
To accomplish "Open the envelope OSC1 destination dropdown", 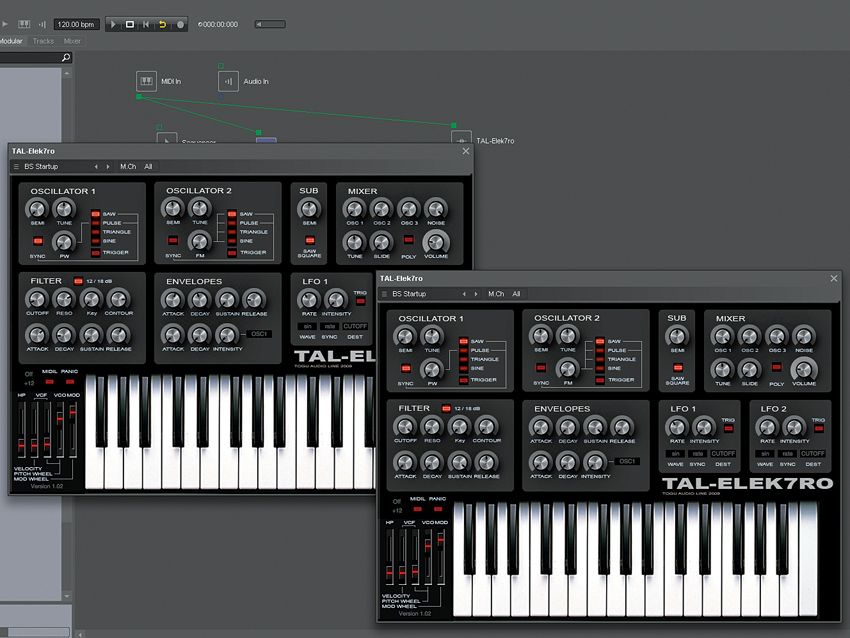I will [x=627, y=461].
